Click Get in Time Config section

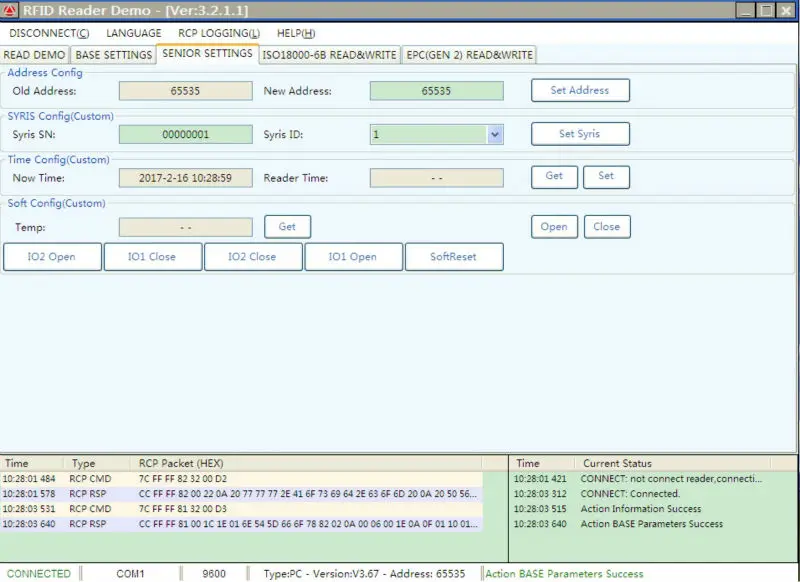(554, 176)
